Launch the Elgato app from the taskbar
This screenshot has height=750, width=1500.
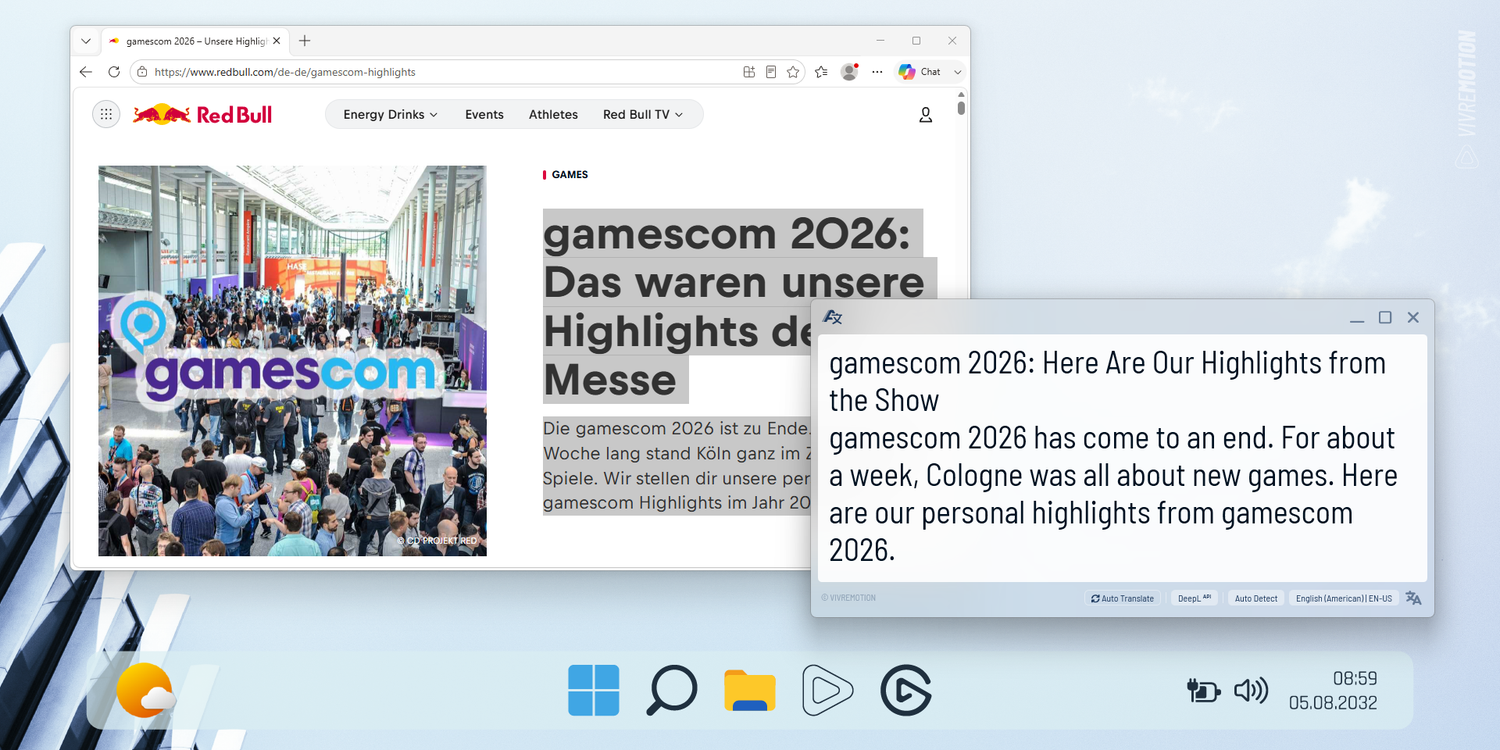coord(906,690)
